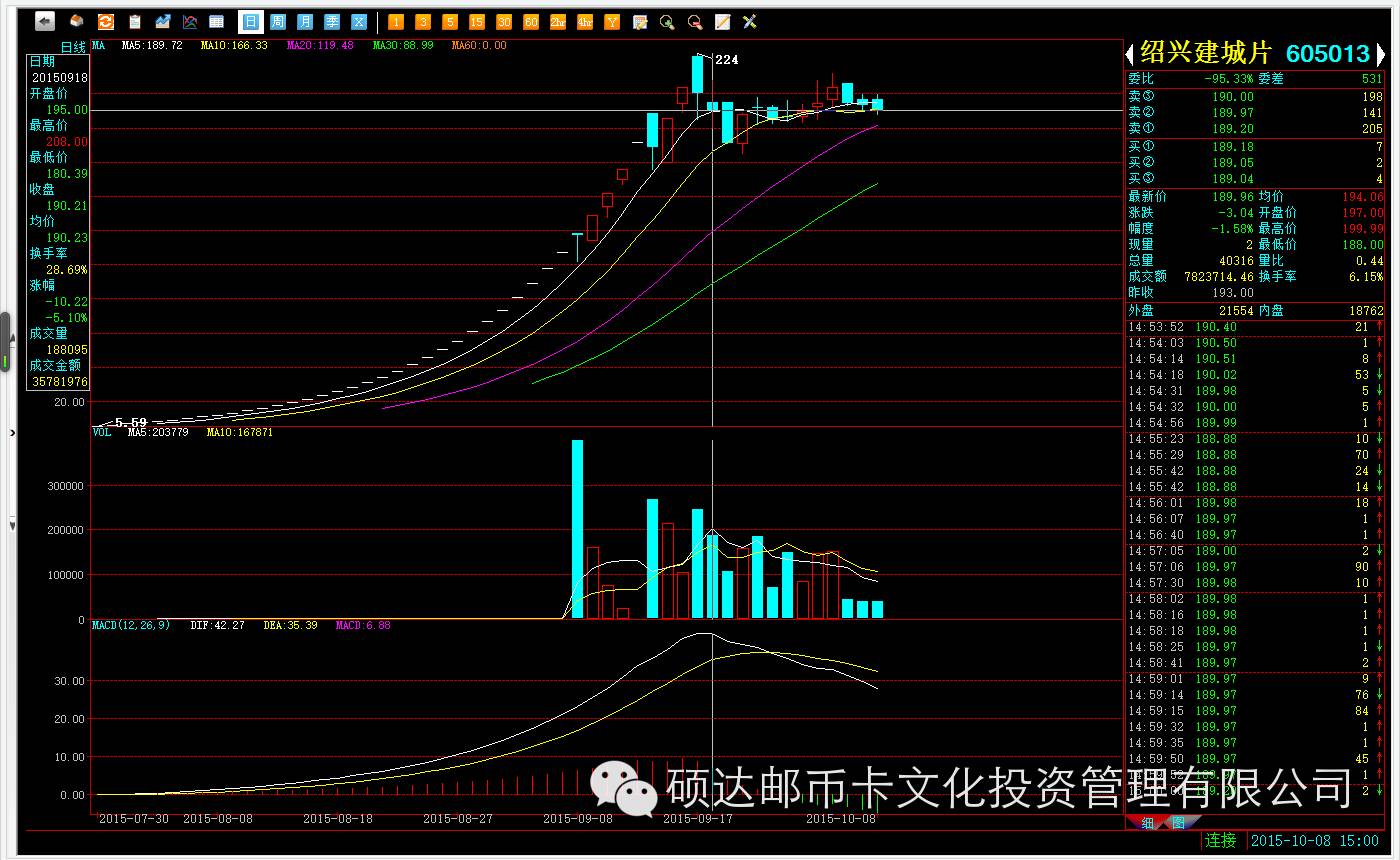Go to next stock with right arrow

pyautogui.click(x=1381, y=53)
